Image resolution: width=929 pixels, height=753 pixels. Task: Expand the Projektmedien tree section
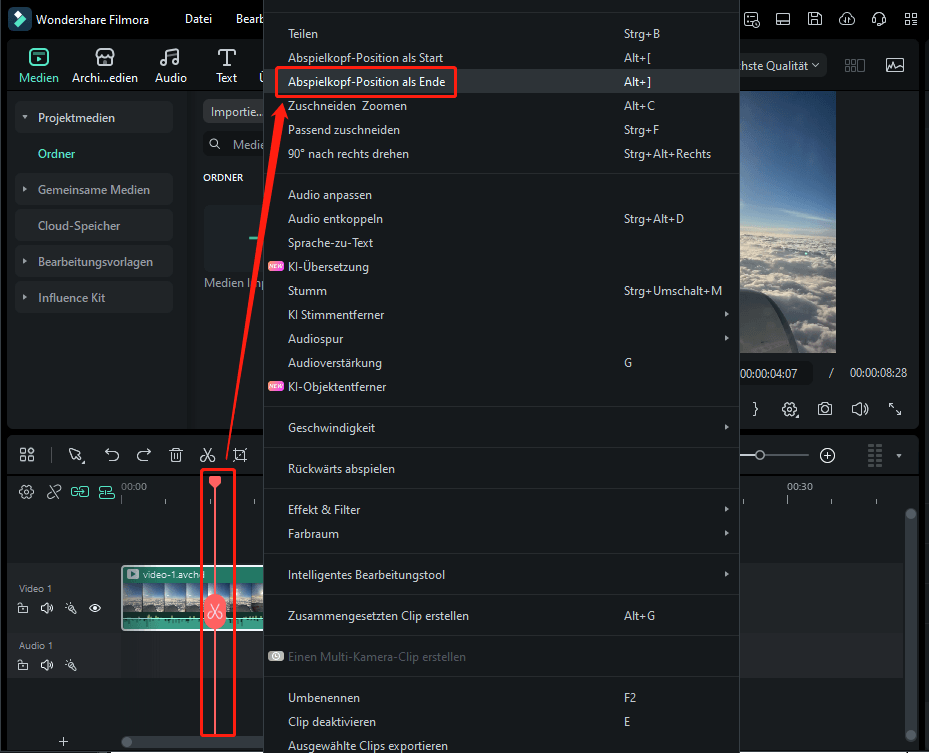pos(25,118)
